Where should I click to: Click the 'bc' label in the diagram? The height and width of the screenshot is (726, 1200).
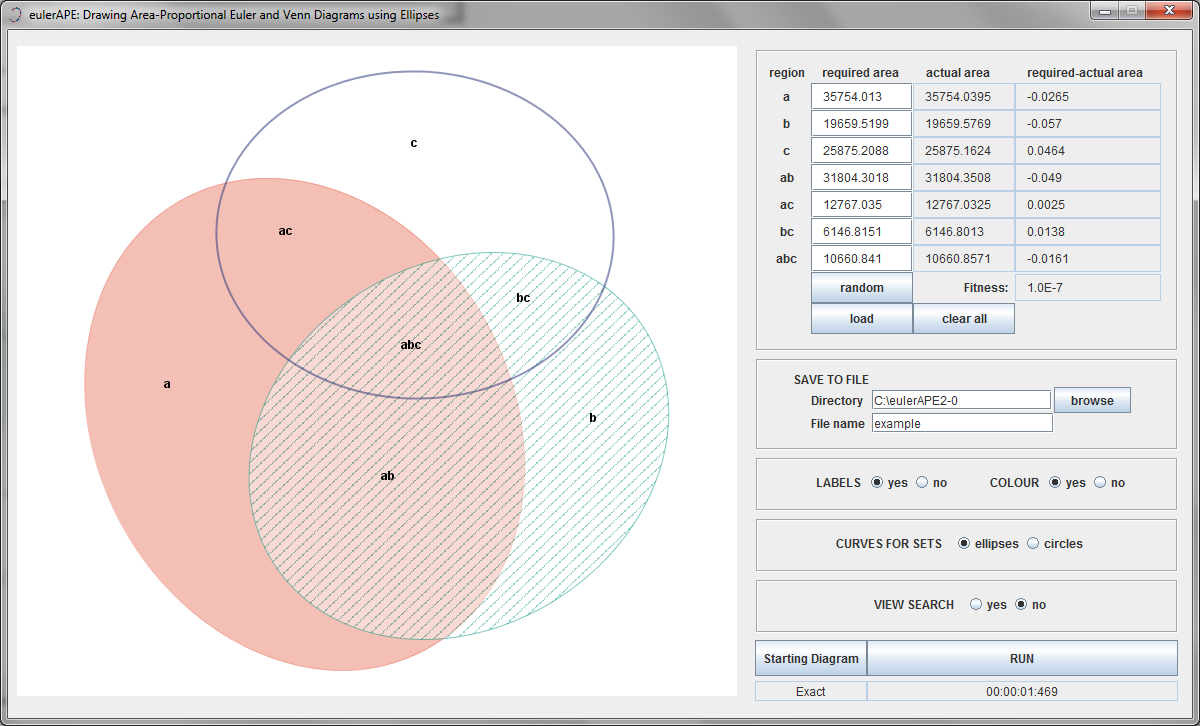click(523, 298)
